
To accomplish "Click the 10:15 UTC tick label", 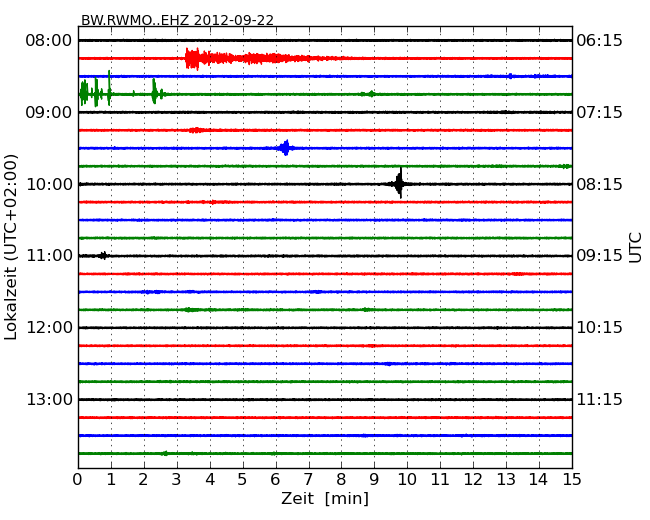I will pos(599,328).
